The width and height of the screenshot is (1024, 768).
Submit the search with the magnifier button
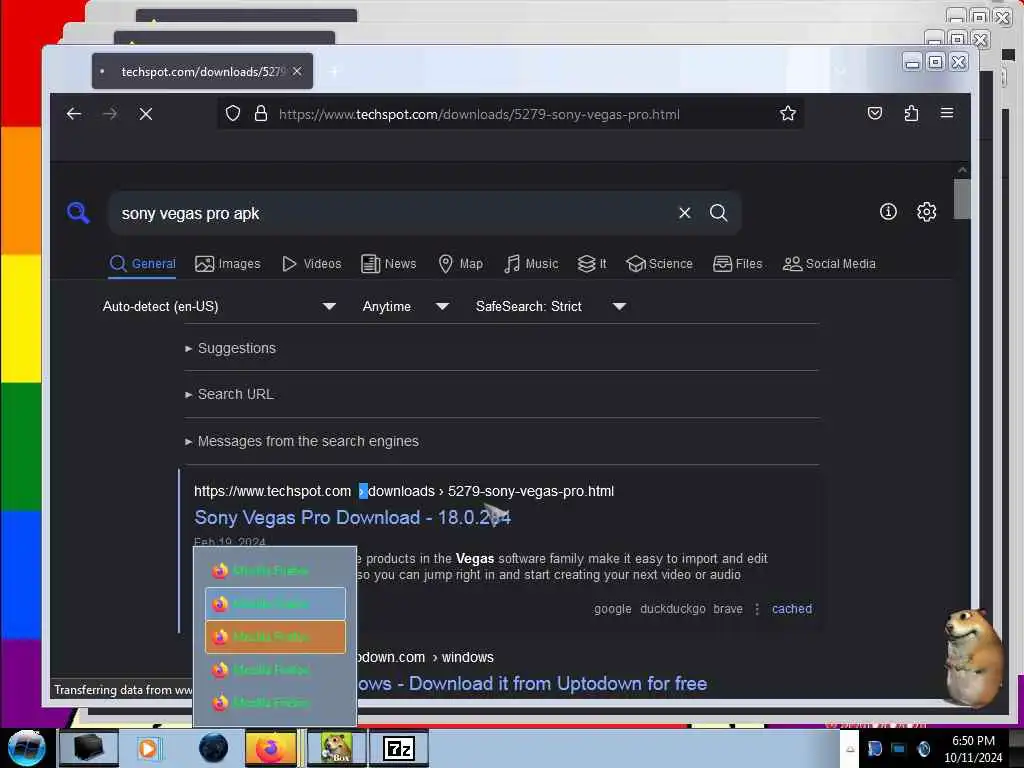(718, 213)
